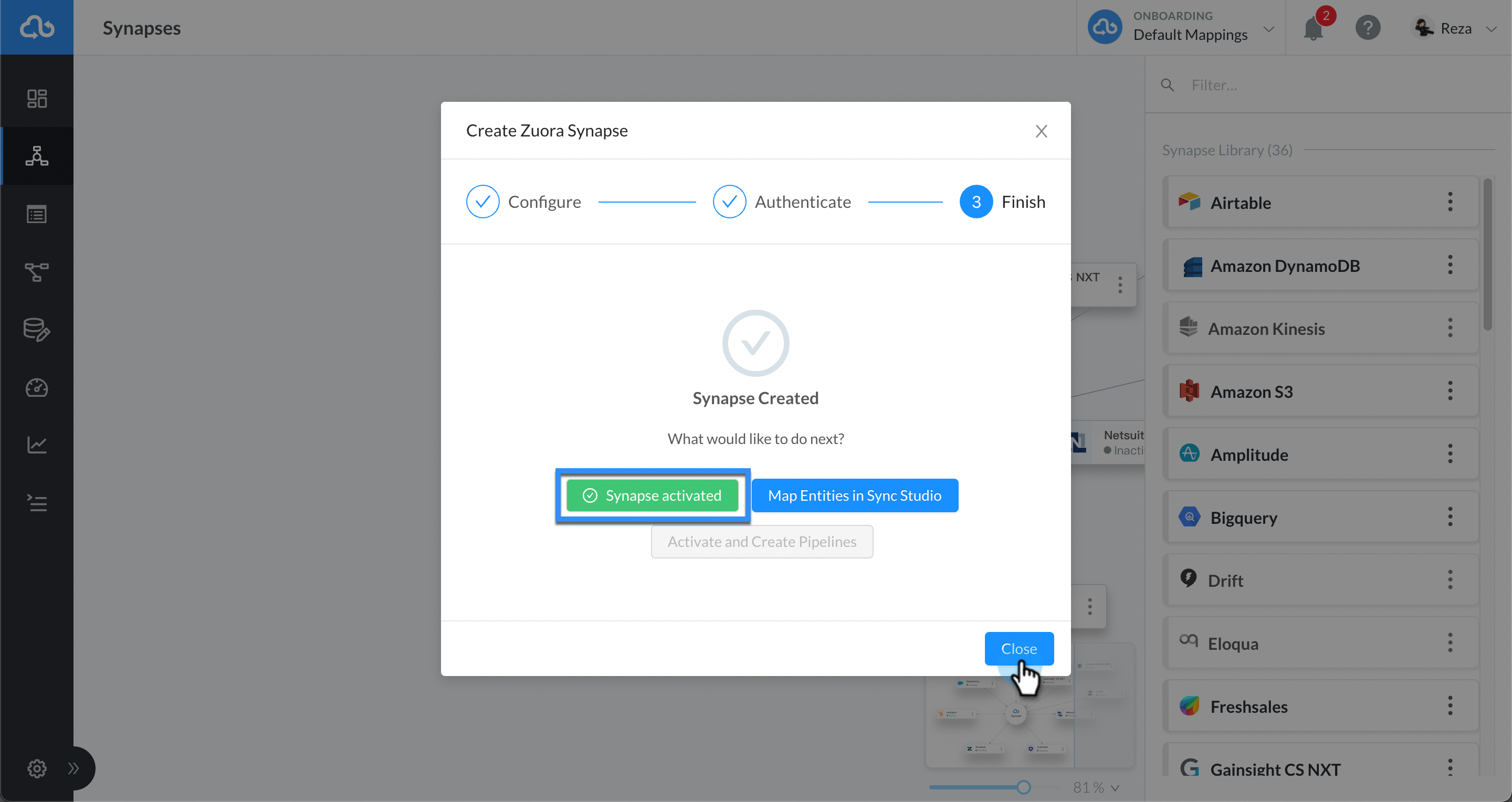Open Eloqua three-dot options menu
This screenshot has width=1512, height=802.
1450,642
